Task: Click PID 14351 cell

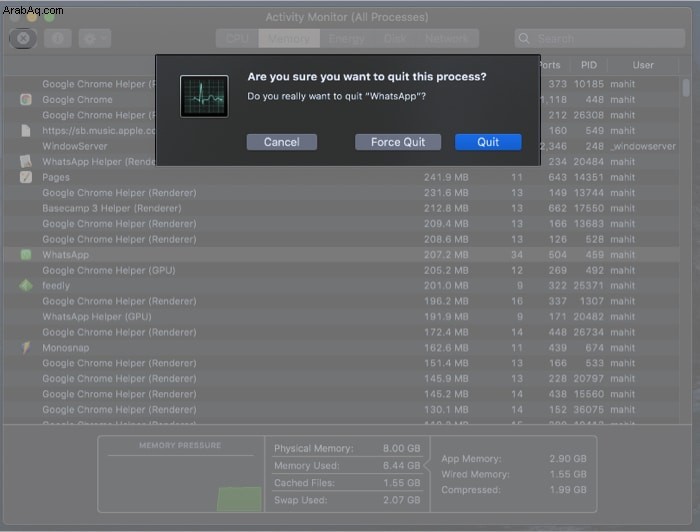Action: click(588, 177)
